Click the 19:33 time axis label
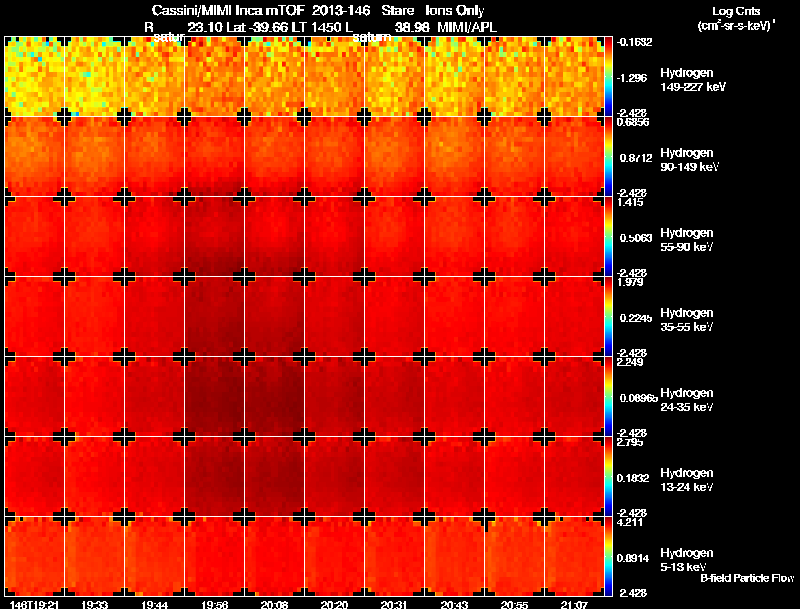This screenshot has height=609, width=800. pyautogui.click(x=94, y=604)
